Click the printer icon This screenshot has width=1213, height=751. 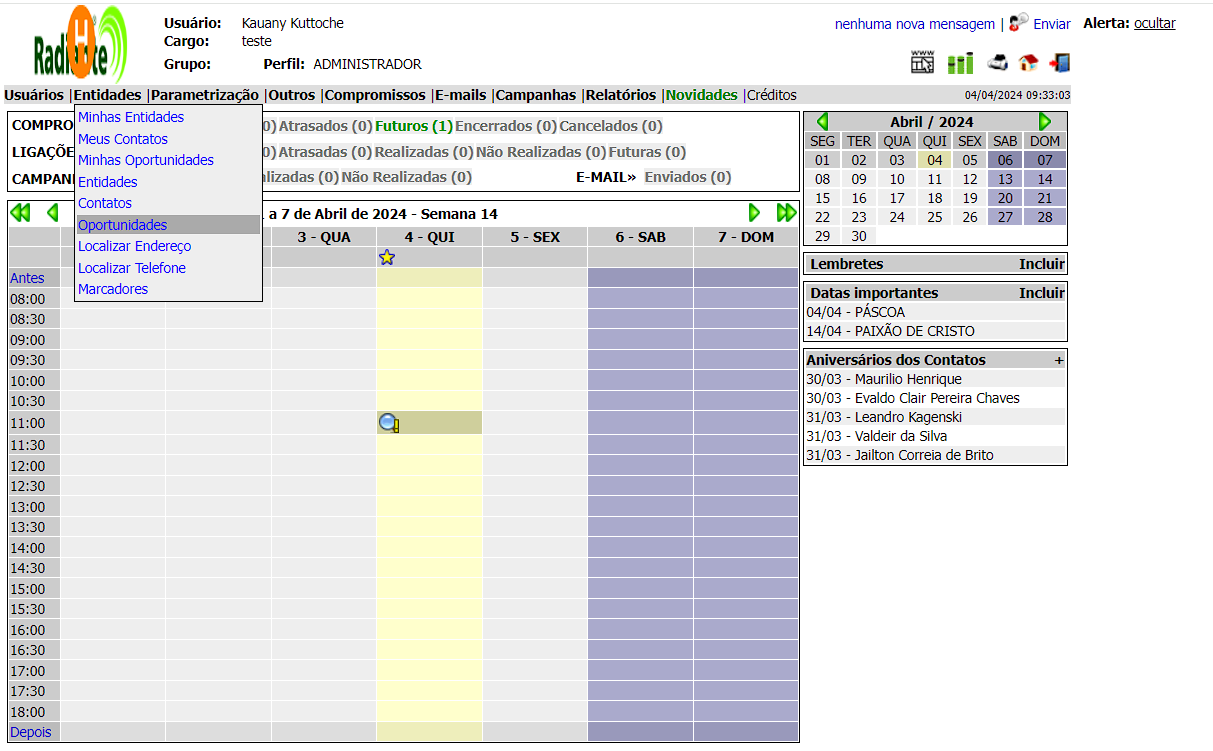[x=997, y=63]
